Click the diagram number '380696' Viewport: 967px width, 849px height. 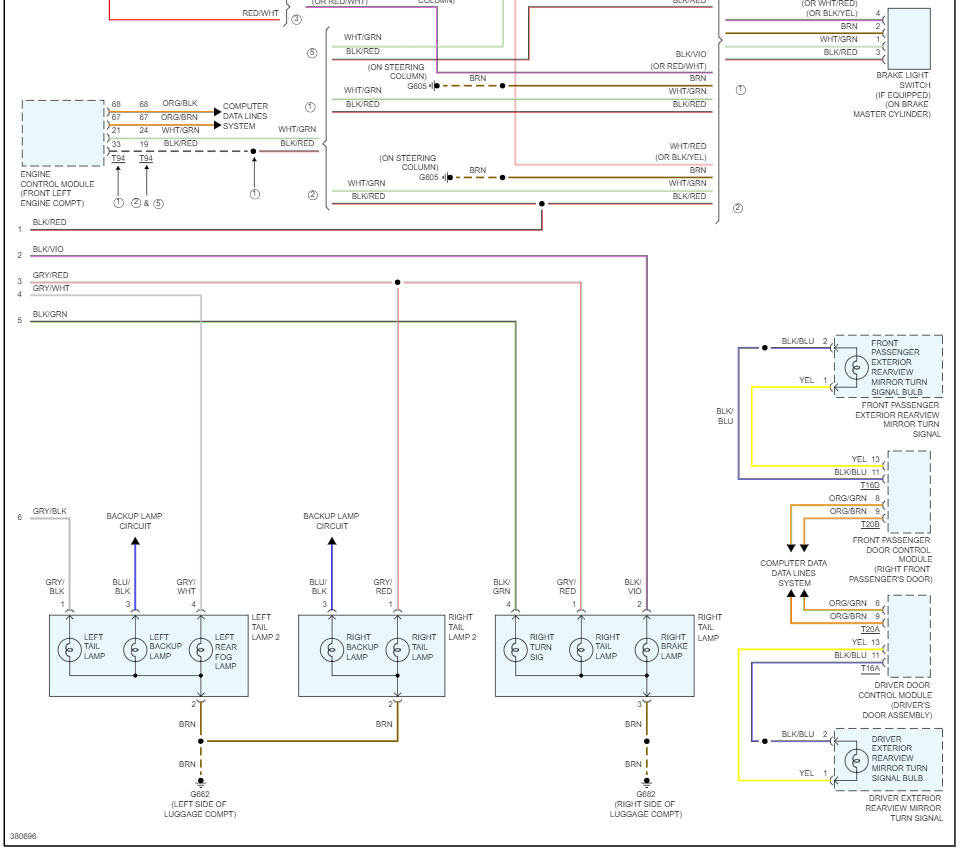pyautogui.click(x=23, y=836)
